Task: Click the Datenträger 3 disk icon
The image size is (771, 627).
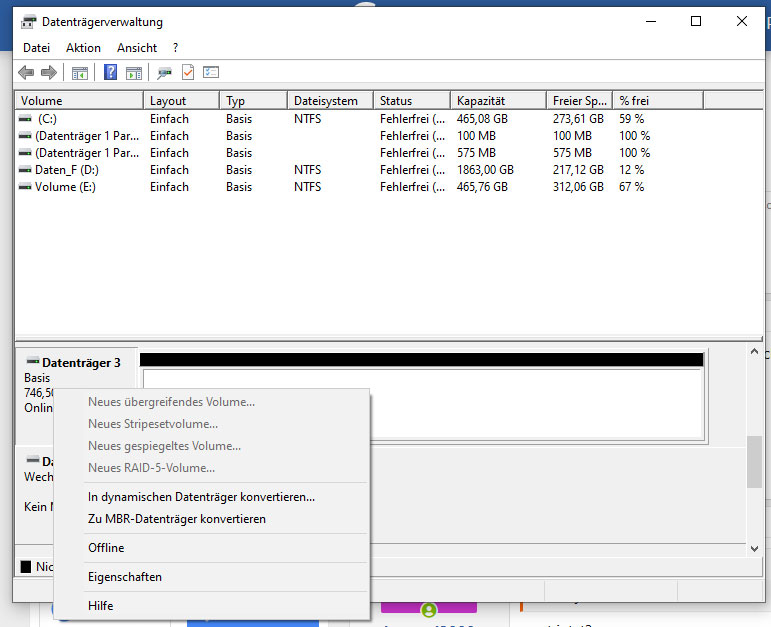Action: [32, 361]
